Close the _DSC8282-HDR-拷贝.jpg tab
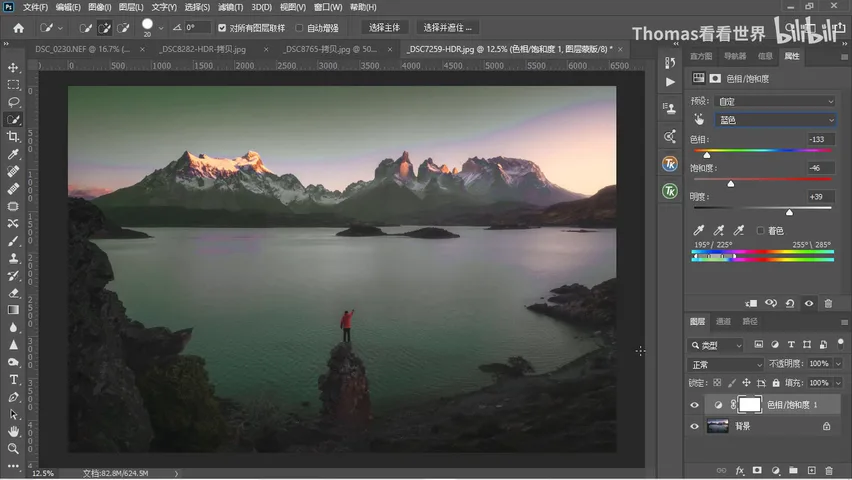 click(x=266, y=49)
